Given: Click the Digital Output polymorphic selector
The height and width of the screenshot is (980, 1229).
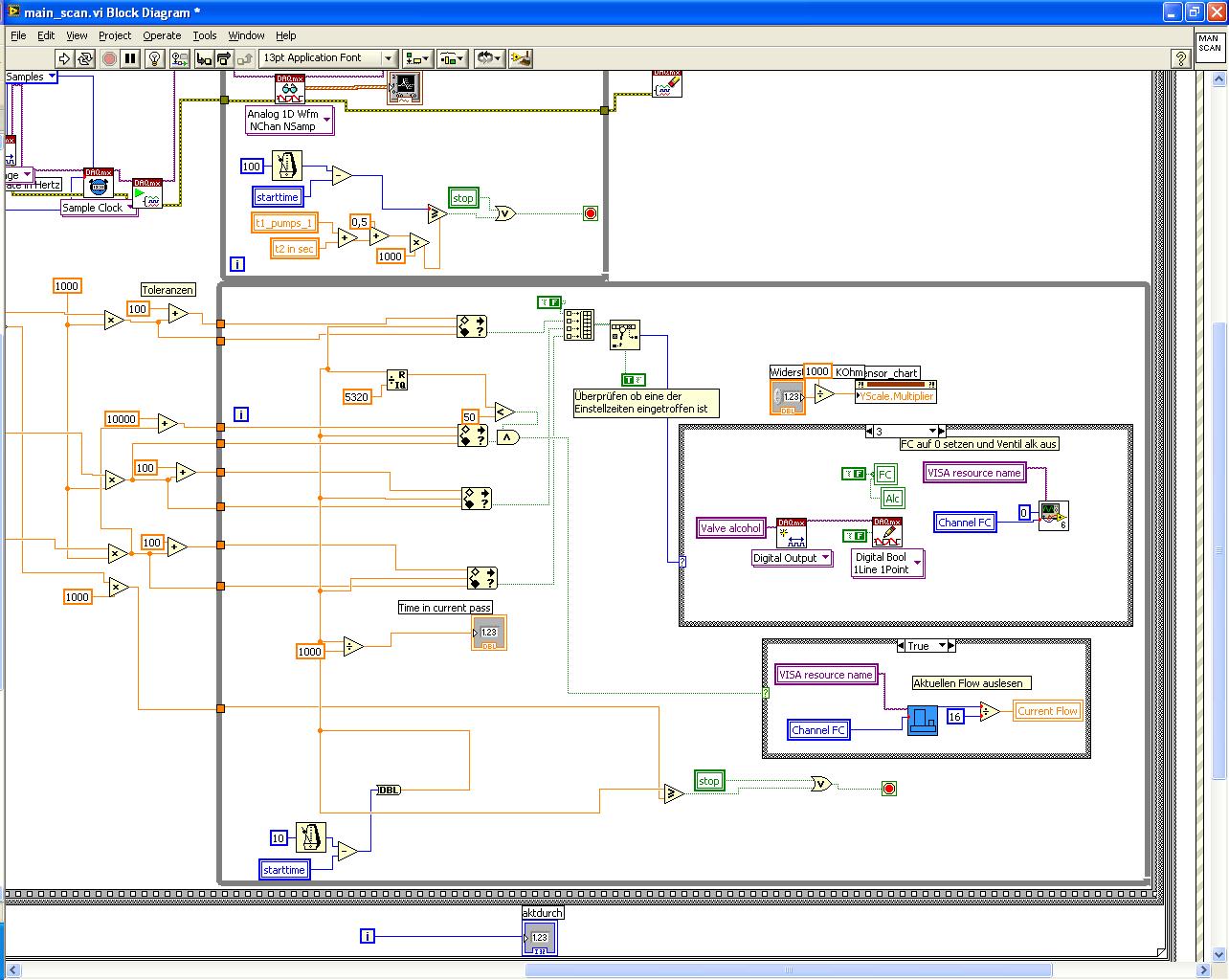Looking at the screenshot, I should coord(793,558).
